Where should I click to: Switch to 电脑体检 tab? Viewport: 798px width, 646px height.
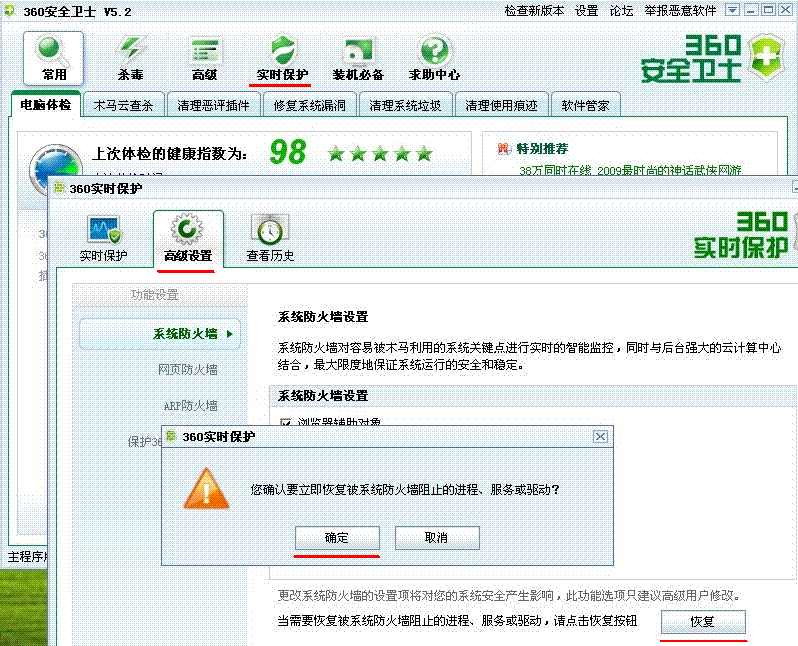click(45, 104)
